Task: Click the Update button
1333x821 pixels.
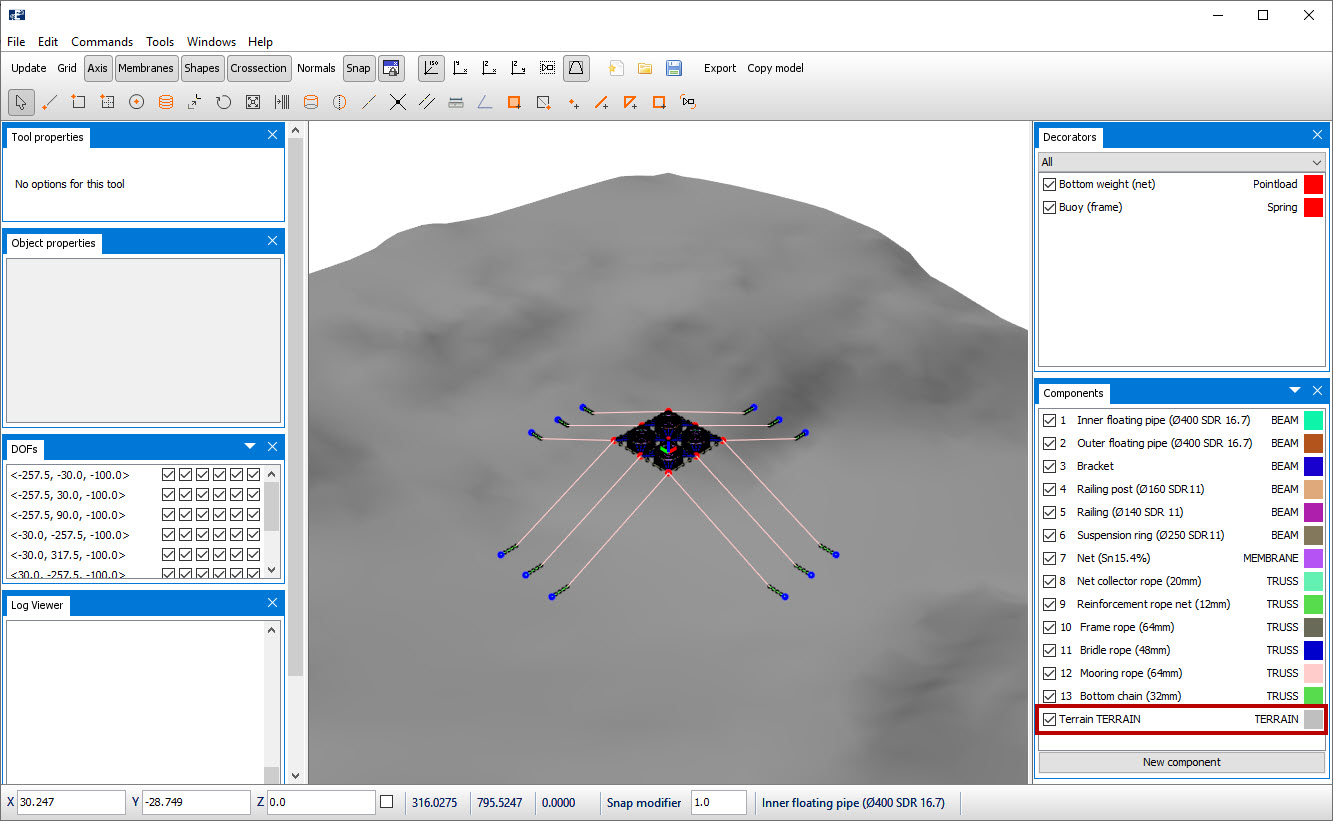Action: tap(29, 68)
